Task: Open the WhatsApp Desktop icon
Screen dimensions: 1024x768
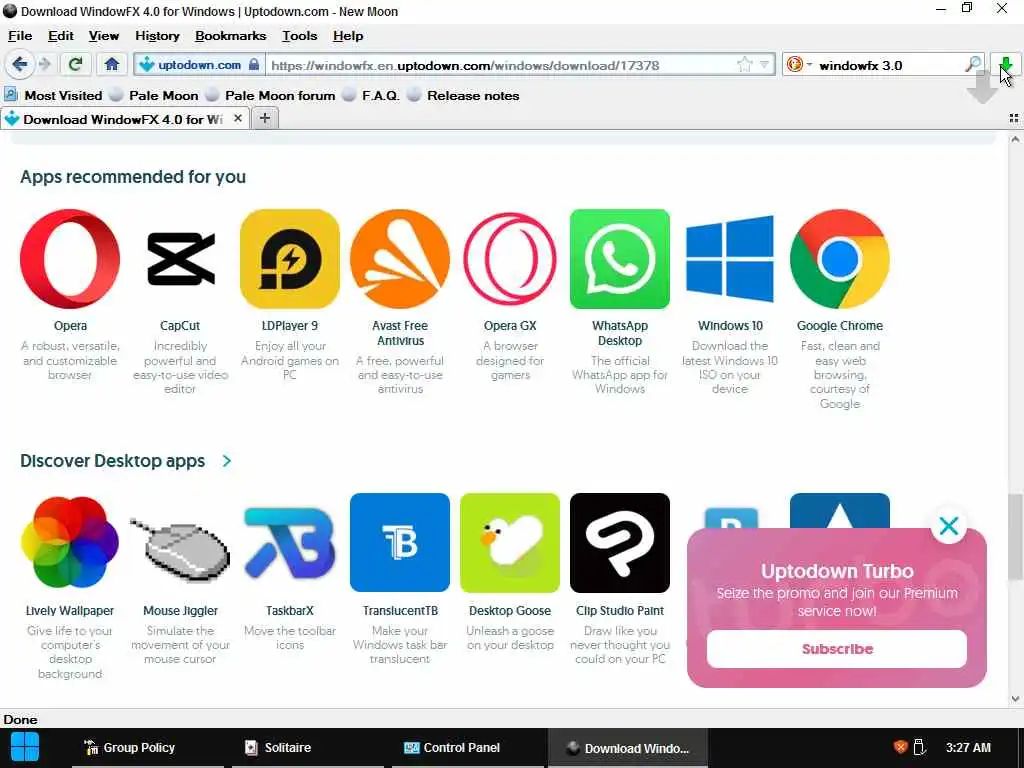Action: click(x=620, y=259)
